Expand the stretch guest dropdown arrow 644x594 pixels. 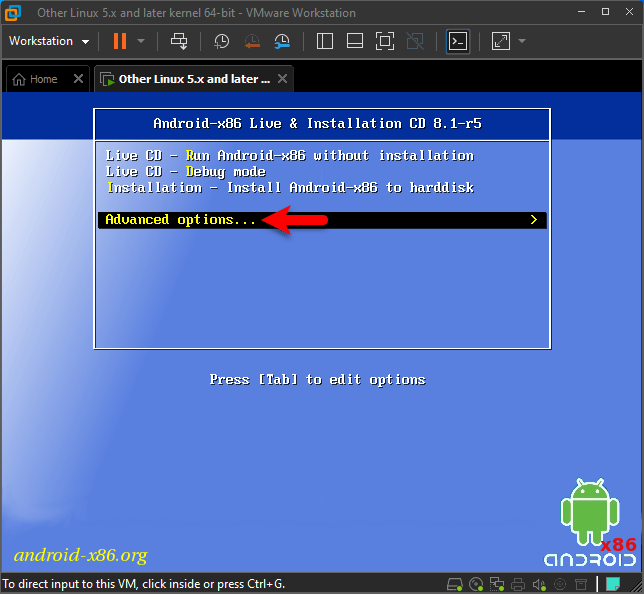pyautogui.click(x=522, y=41)
